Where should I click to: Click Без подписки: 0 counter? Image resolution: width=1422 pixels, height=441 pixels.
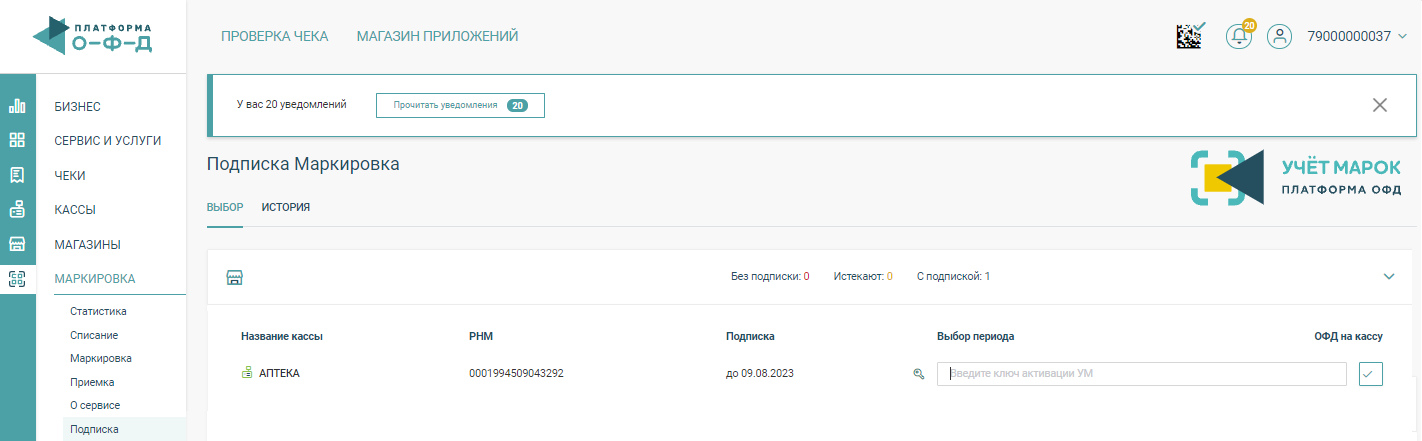pos(770,276)
